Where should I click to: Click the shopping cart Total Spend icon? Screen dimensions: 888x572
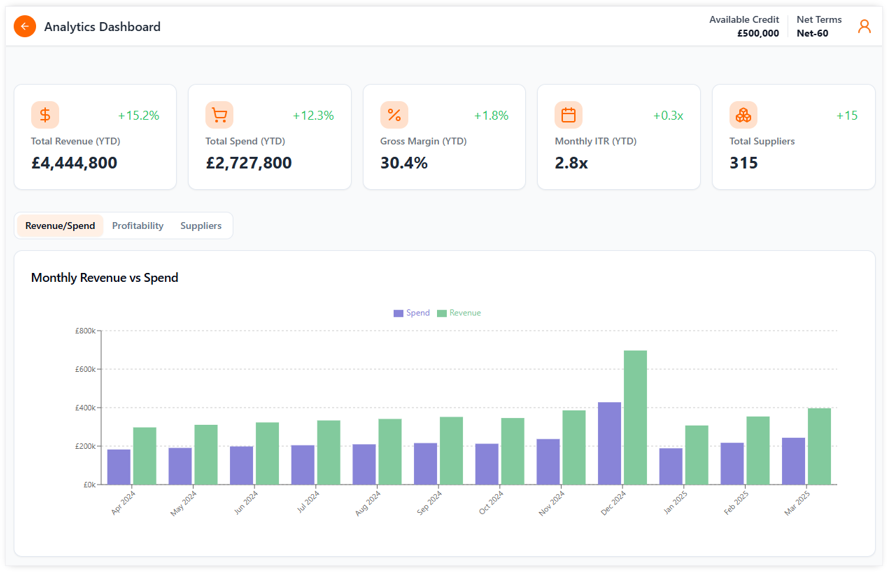[219, 115]
